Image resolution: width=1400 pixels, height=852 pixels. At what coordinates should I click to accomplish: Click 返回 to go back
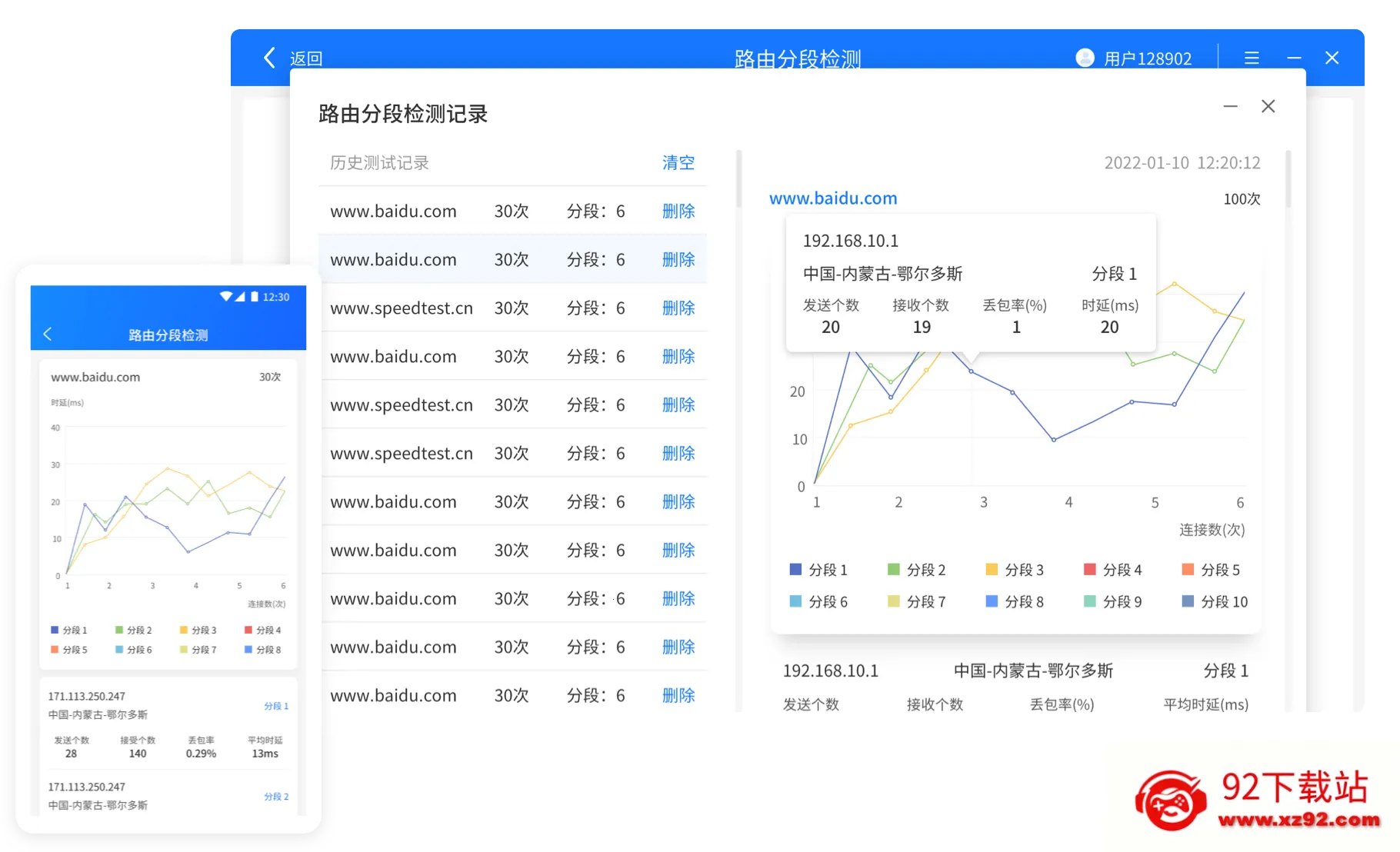[x=306, y=58]
